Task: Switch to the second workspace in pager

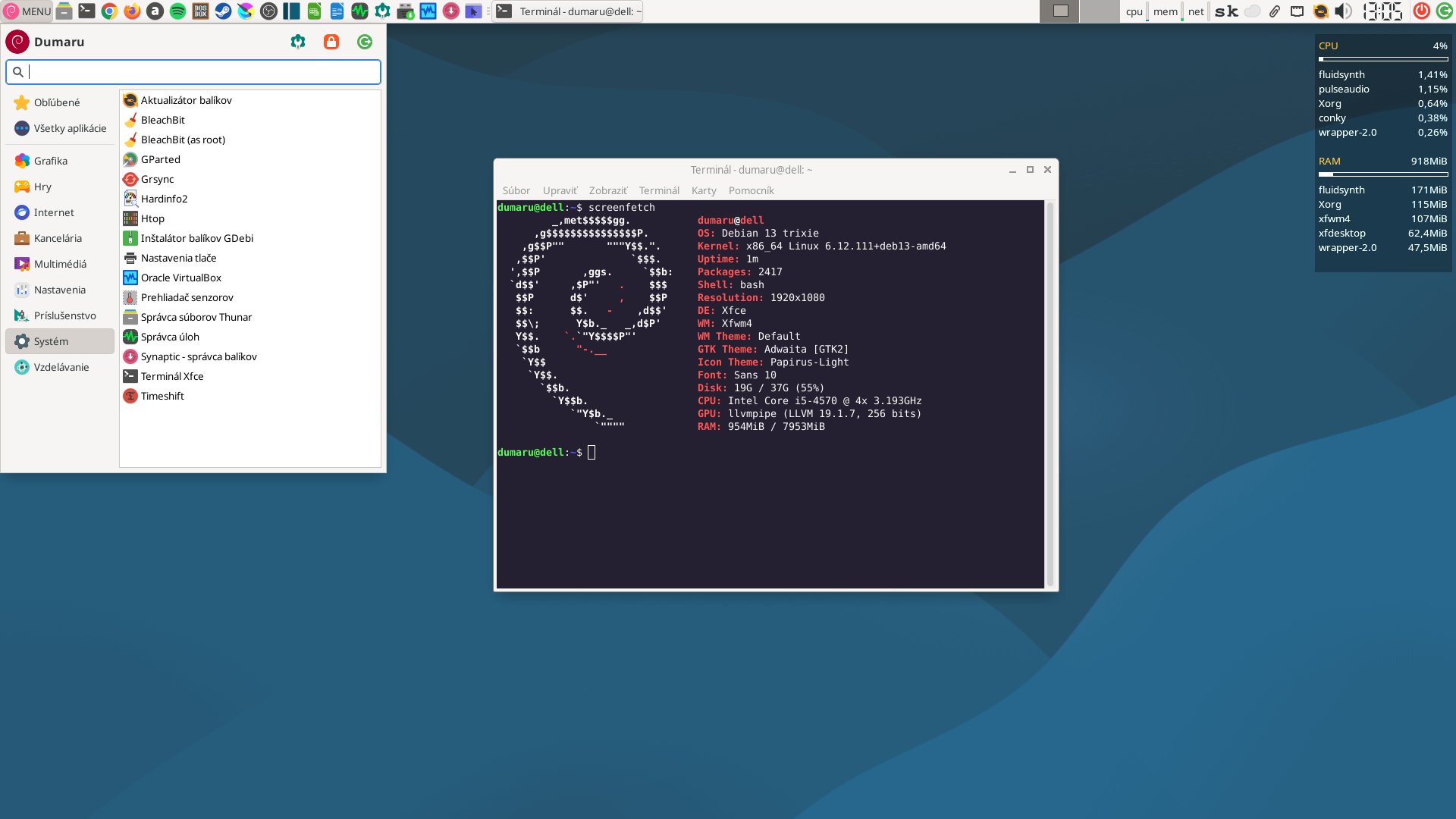Action: [x=1100, y=11]
